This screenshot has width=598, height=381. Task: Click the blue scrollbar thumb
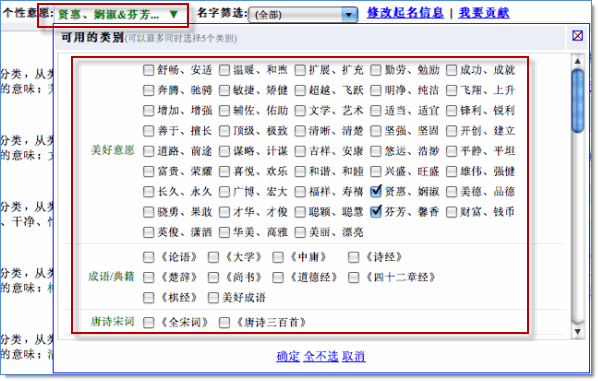click(577, 101)
